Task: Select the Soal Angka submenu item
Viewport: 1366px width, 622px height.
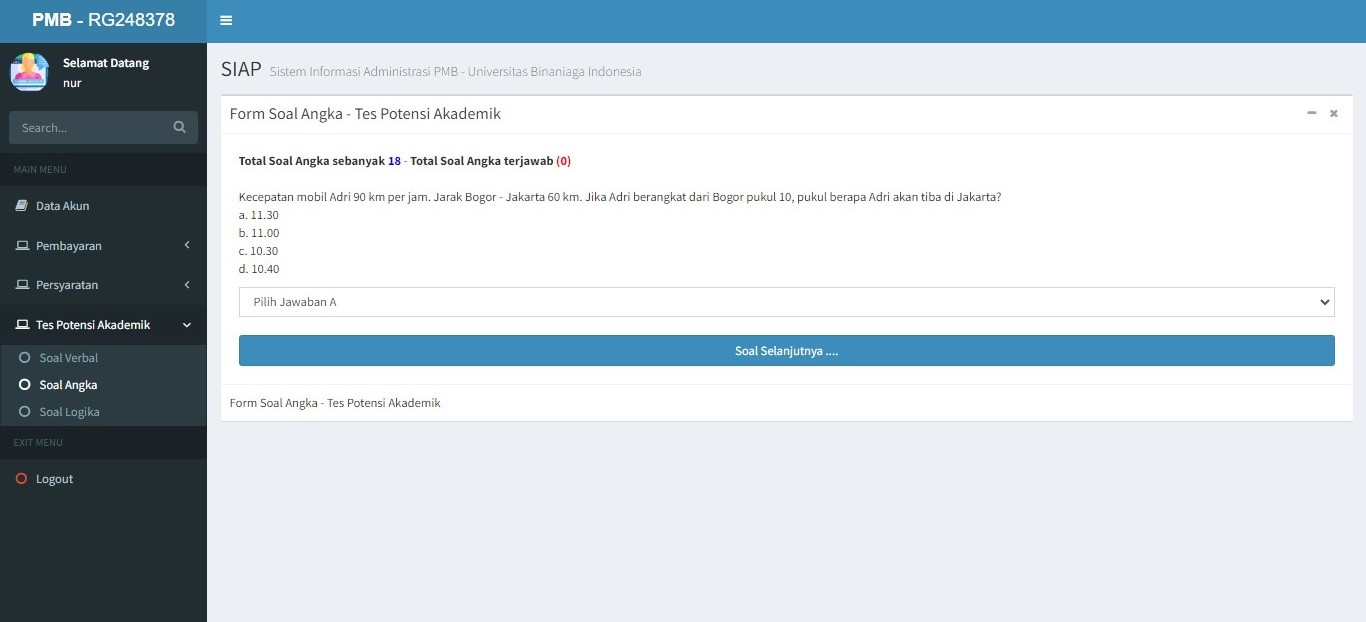Action: (x=68, y=385)
